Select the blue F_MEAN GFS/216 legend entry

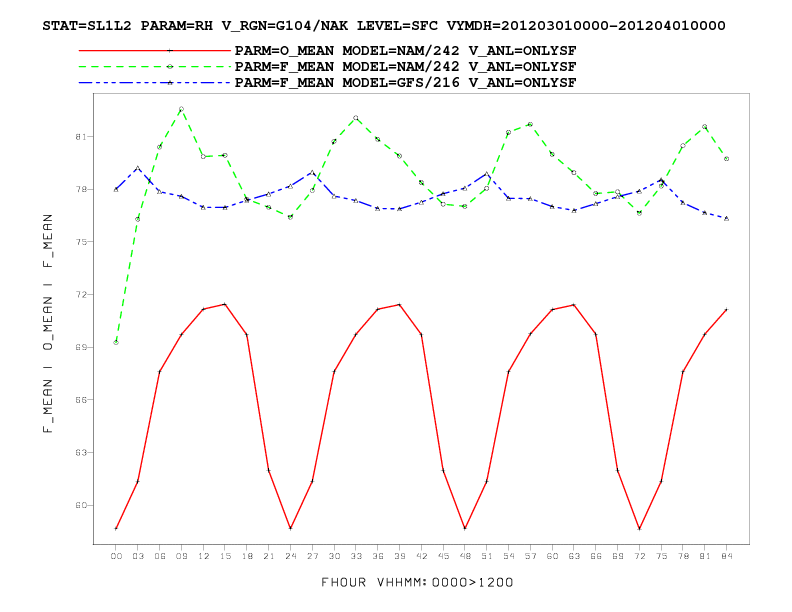(x=405, y=83)
